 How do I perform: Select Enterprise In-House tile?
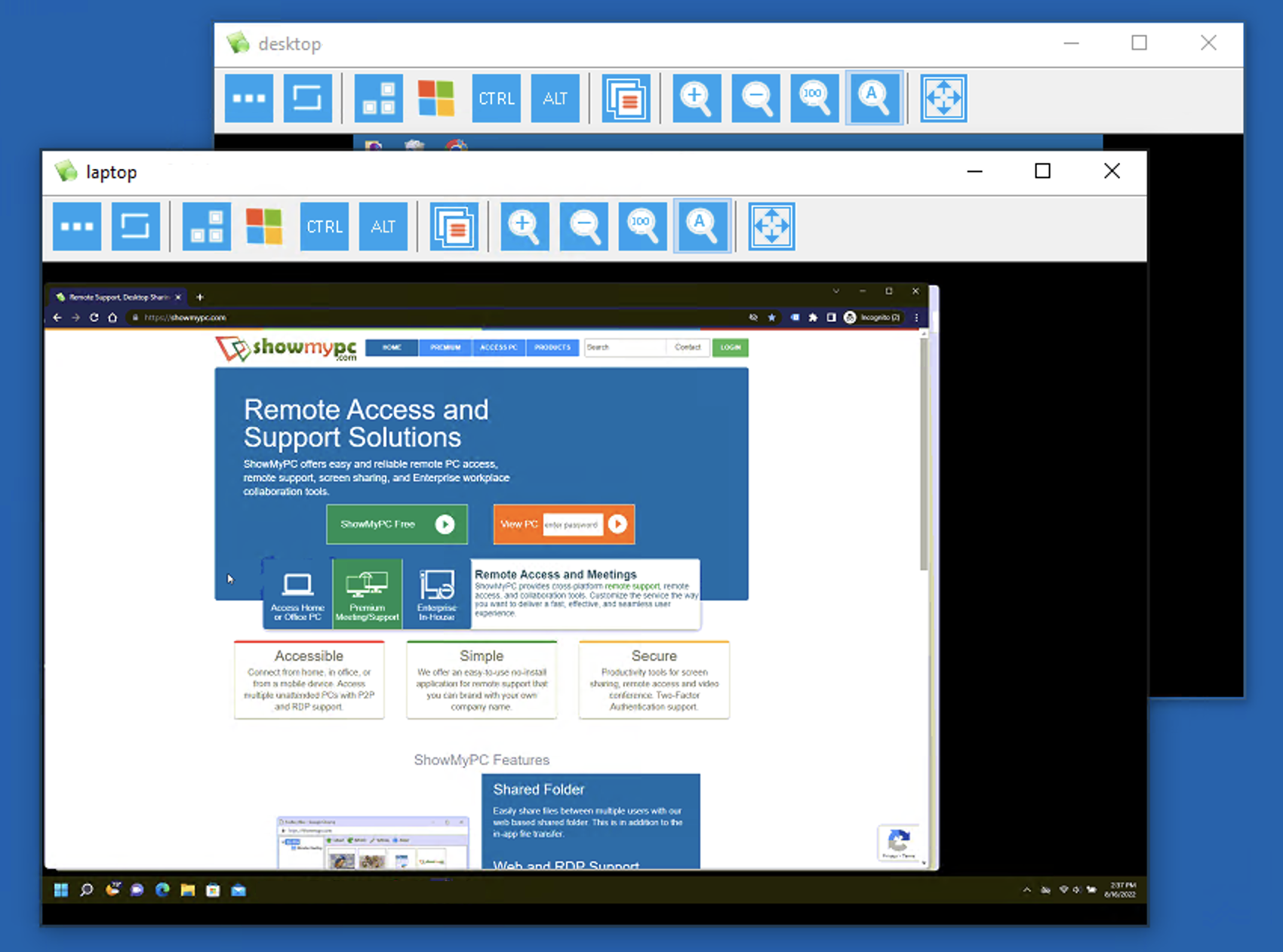[437, 593]
